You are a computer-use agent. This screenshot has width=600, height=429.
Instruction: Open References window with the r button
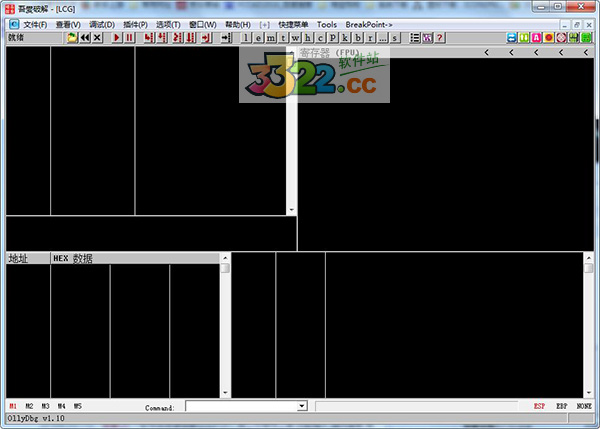[370, 38]
